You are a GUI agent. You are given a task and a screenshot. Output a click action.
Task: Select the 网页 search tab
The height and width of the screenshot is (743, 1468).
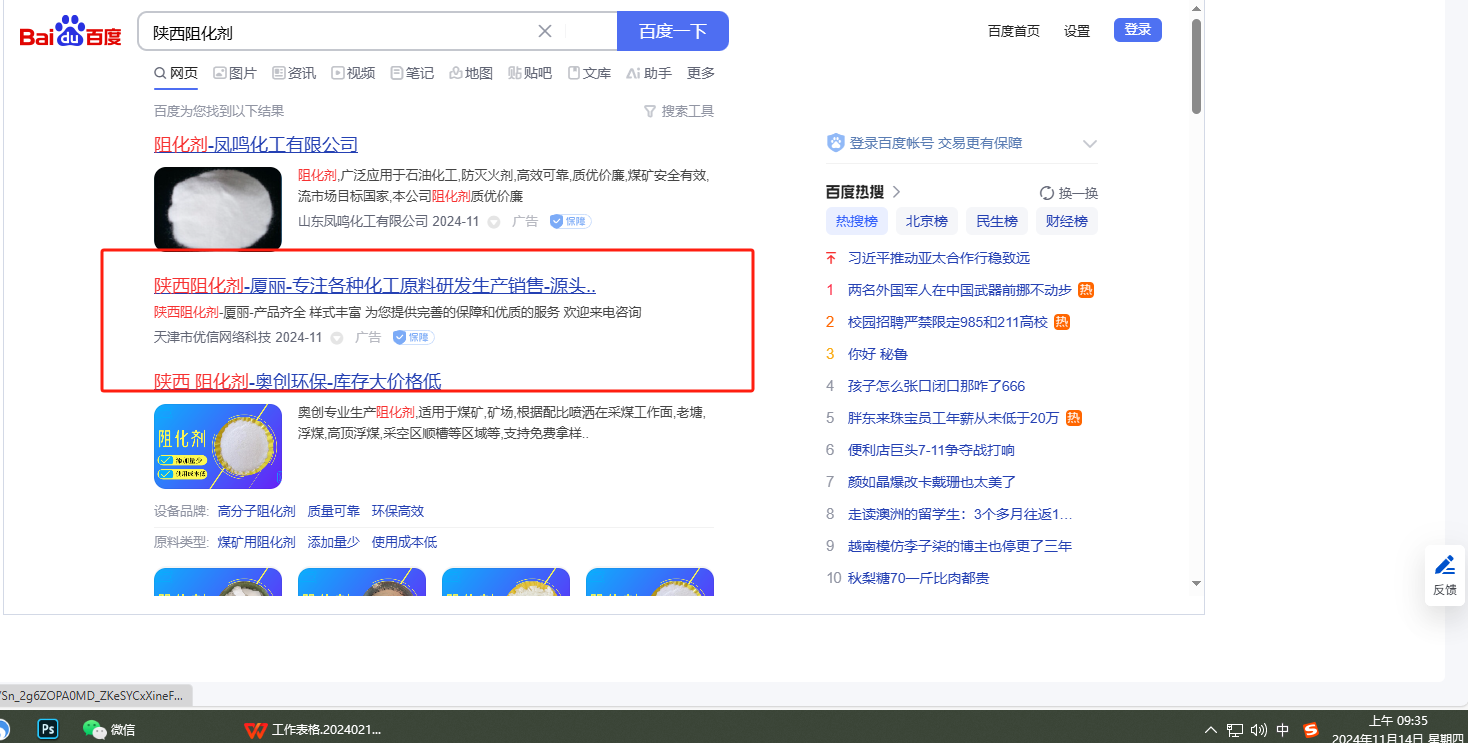[176, 73]
